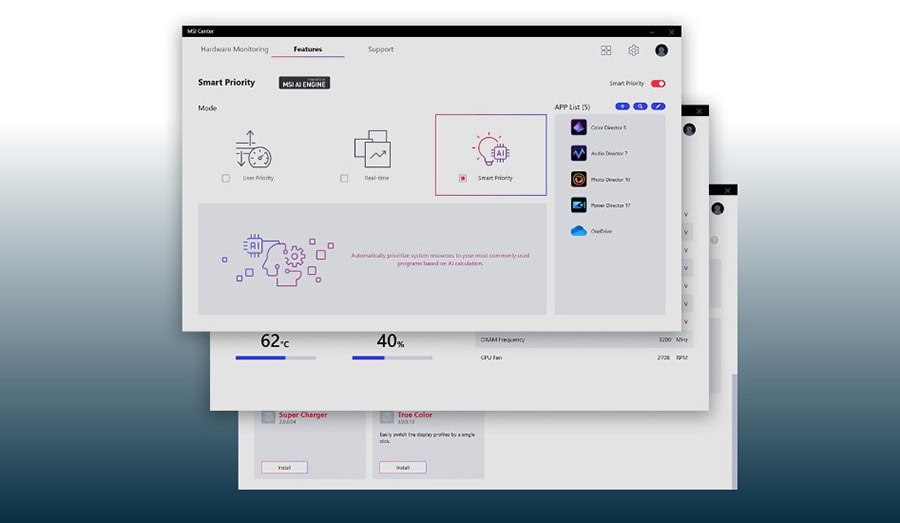
Task: Search the APP list with magnifier icon
Action: coord(640,106)
